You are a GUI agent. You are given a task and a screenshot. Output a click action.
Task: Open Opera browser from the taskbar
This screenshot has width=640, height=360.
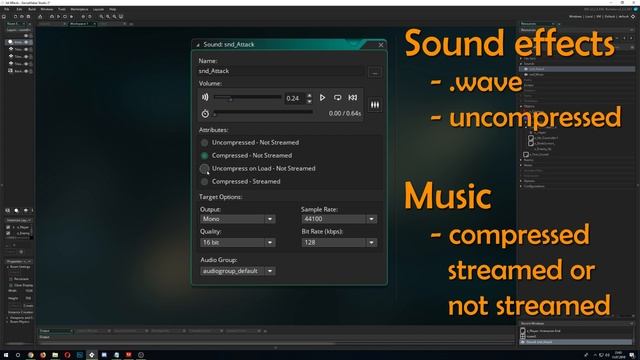click(x=67, y=355)
